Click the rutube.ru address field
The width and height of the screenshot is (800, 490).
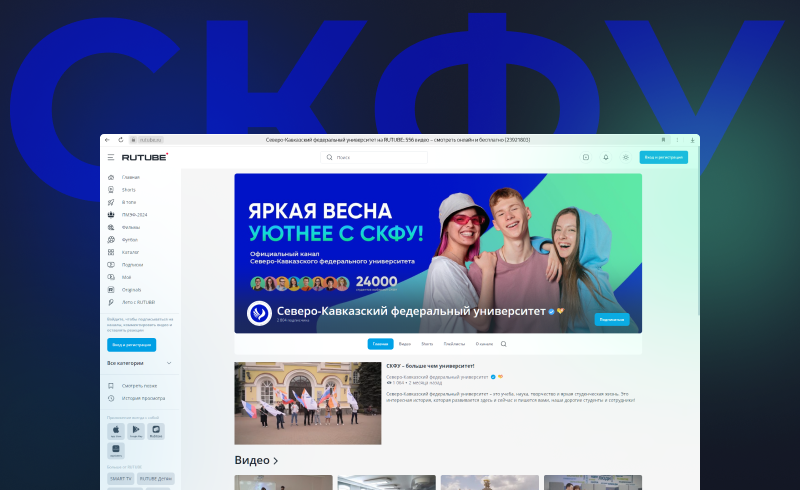[147, 140]
